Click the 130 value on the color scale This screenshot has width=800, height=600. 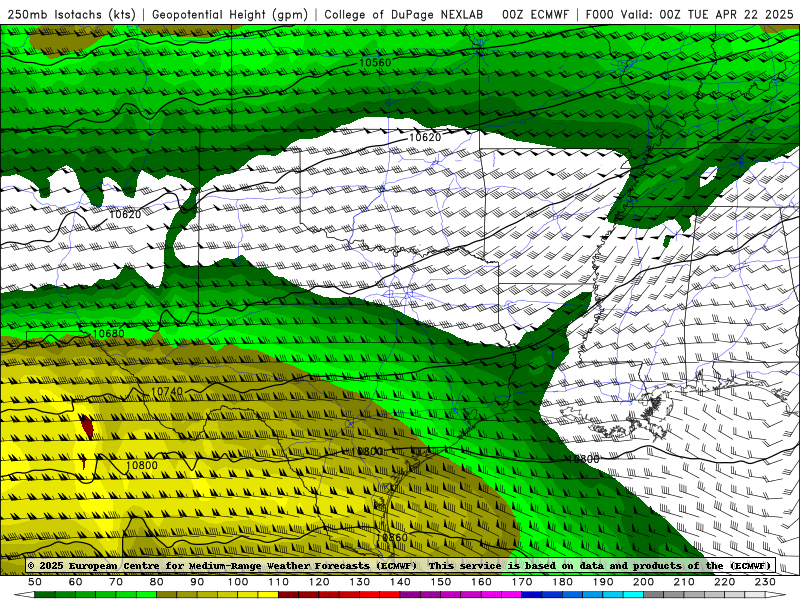[360, 582]
